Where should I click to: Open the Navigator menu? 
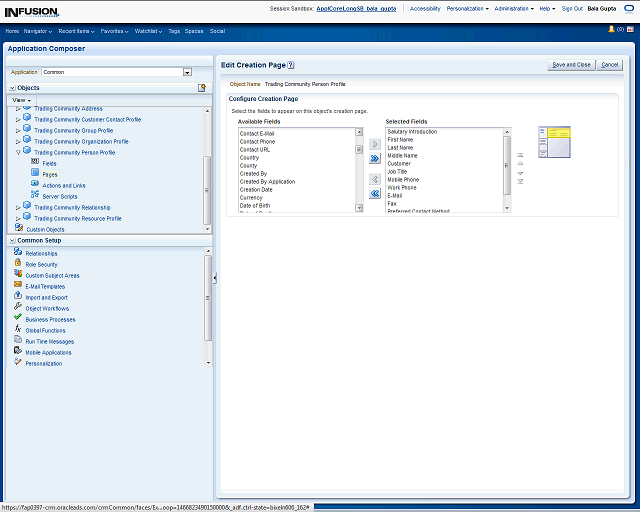point(38,31)
